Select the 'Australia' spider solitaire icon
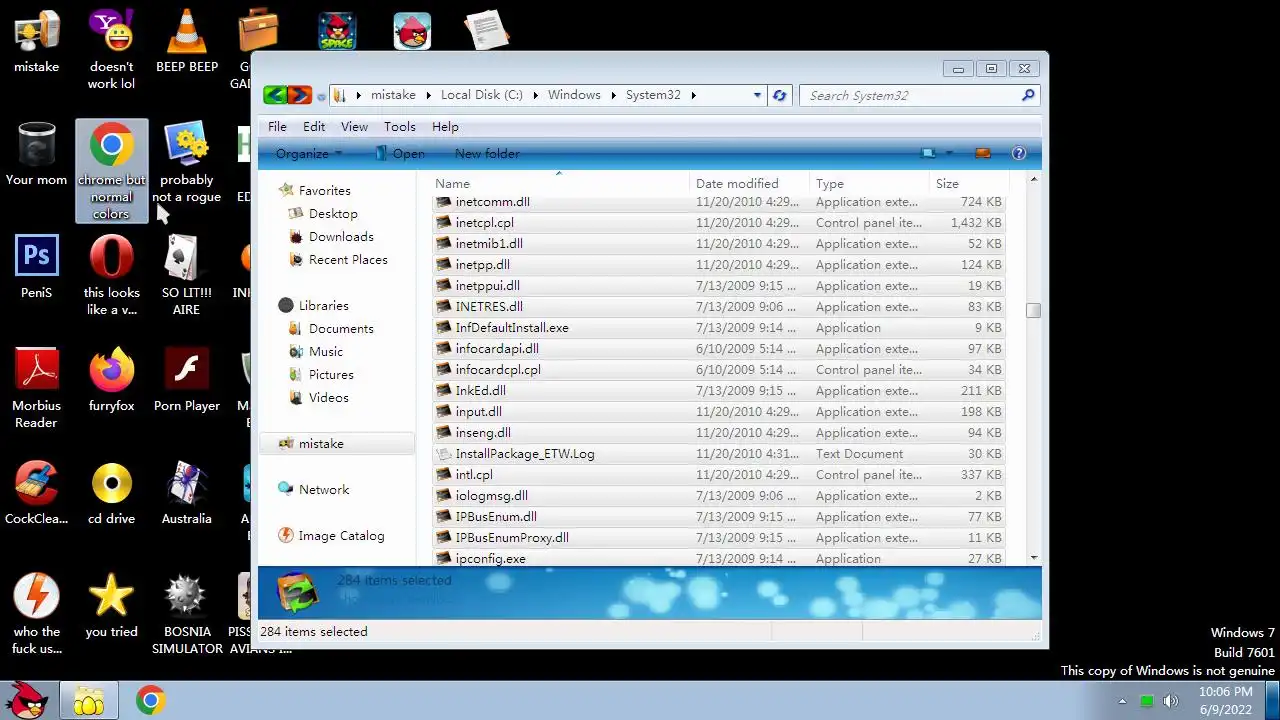This screenshot has height=720, width=1280. tap(187, 494)
